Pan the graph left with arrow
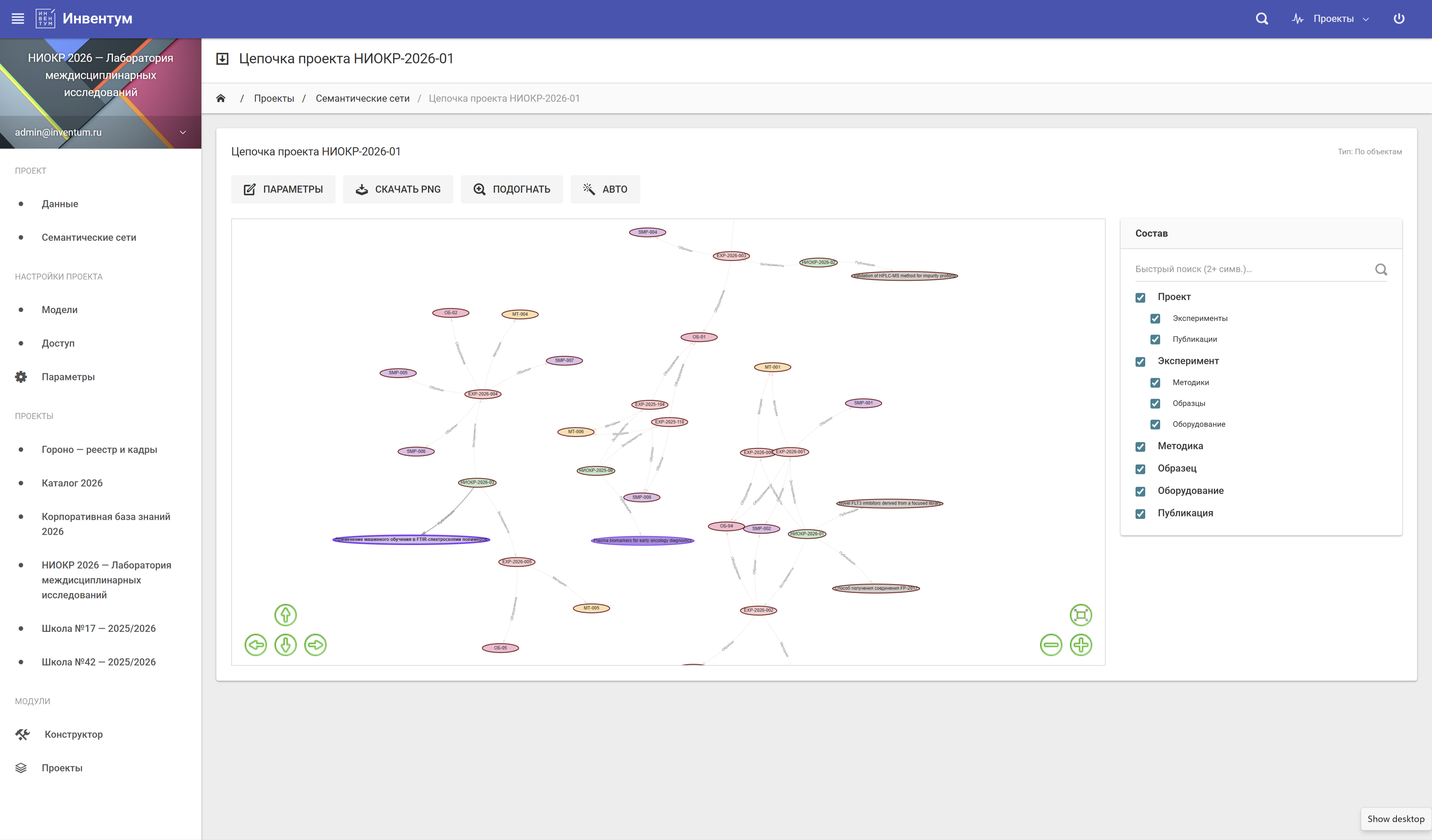Screen dimensions: 1432x840 [256, 645]
